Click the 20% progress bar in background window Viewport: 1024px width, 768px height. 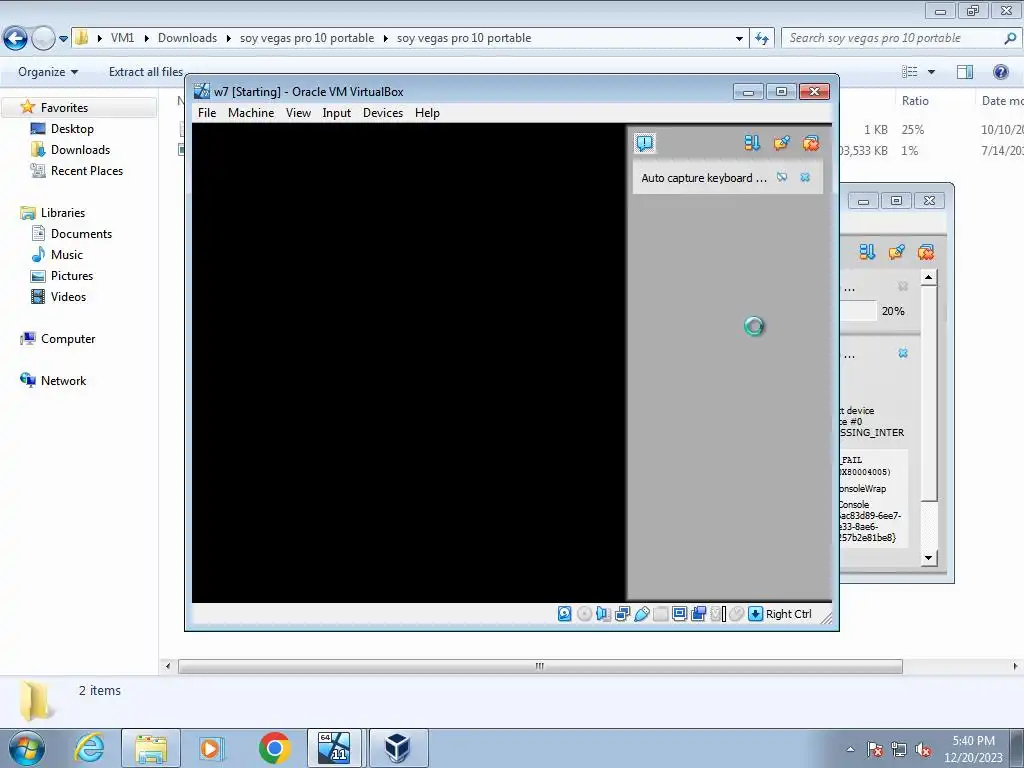(859, 311)
